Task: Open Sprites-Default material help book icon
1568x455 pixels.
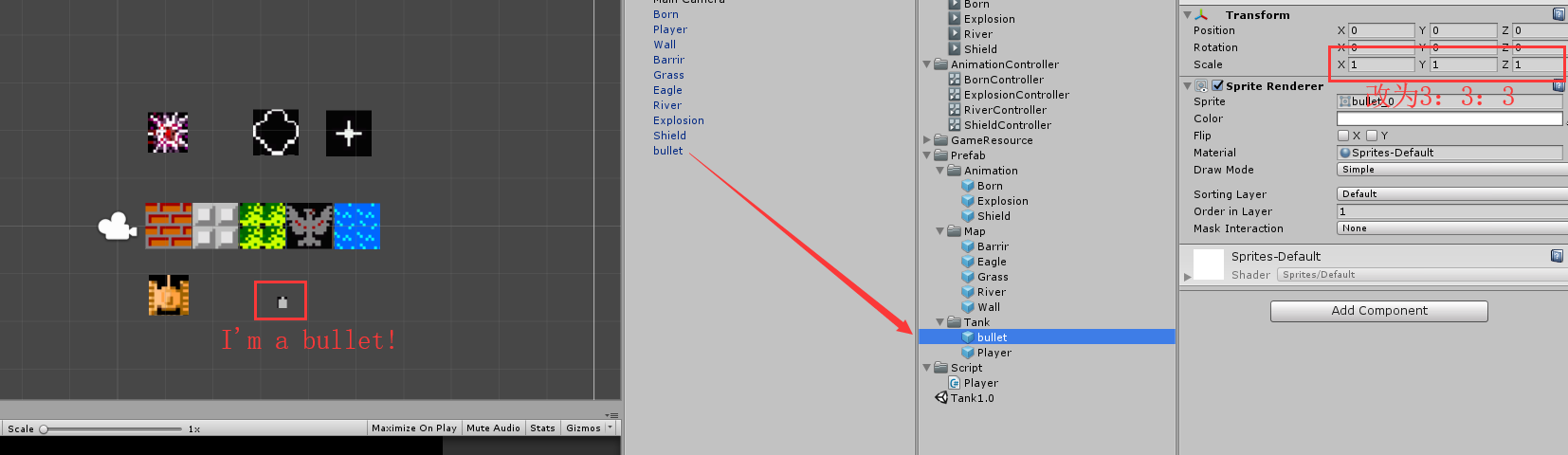Action: pyautogui.click(x=1556, y=256)
